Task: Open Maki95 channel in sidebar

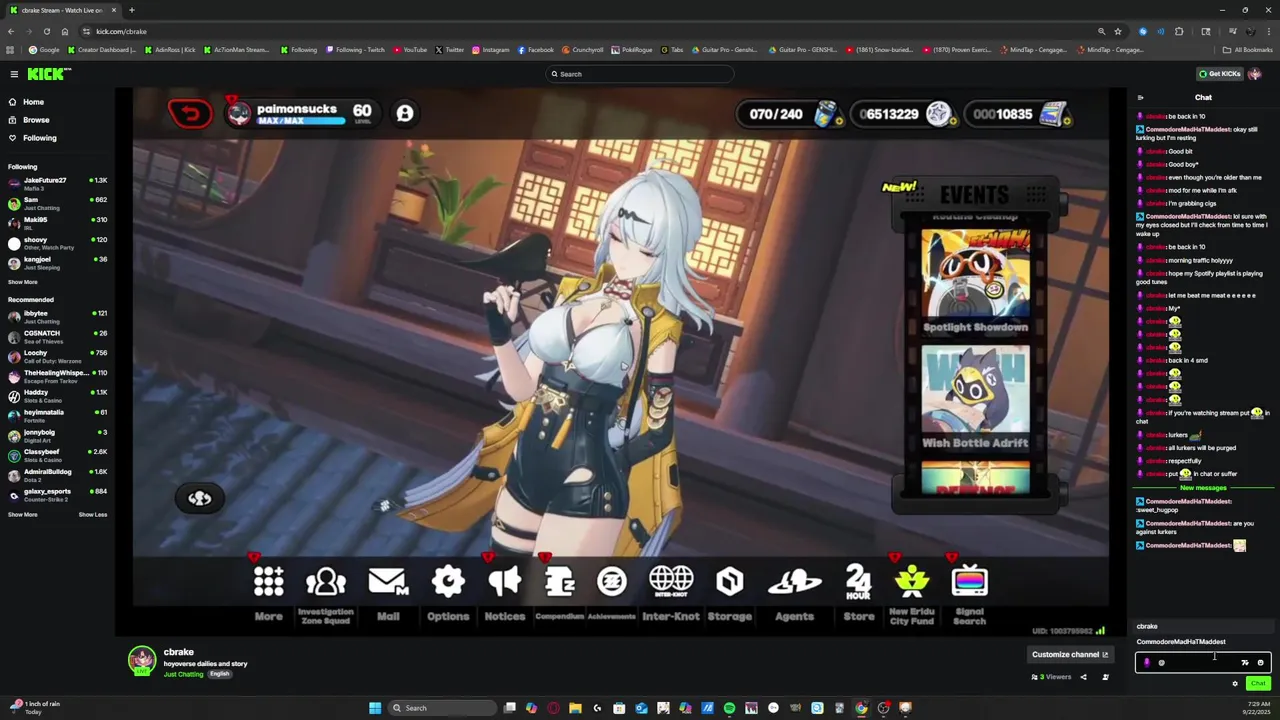Action: [x=58, y=223]
